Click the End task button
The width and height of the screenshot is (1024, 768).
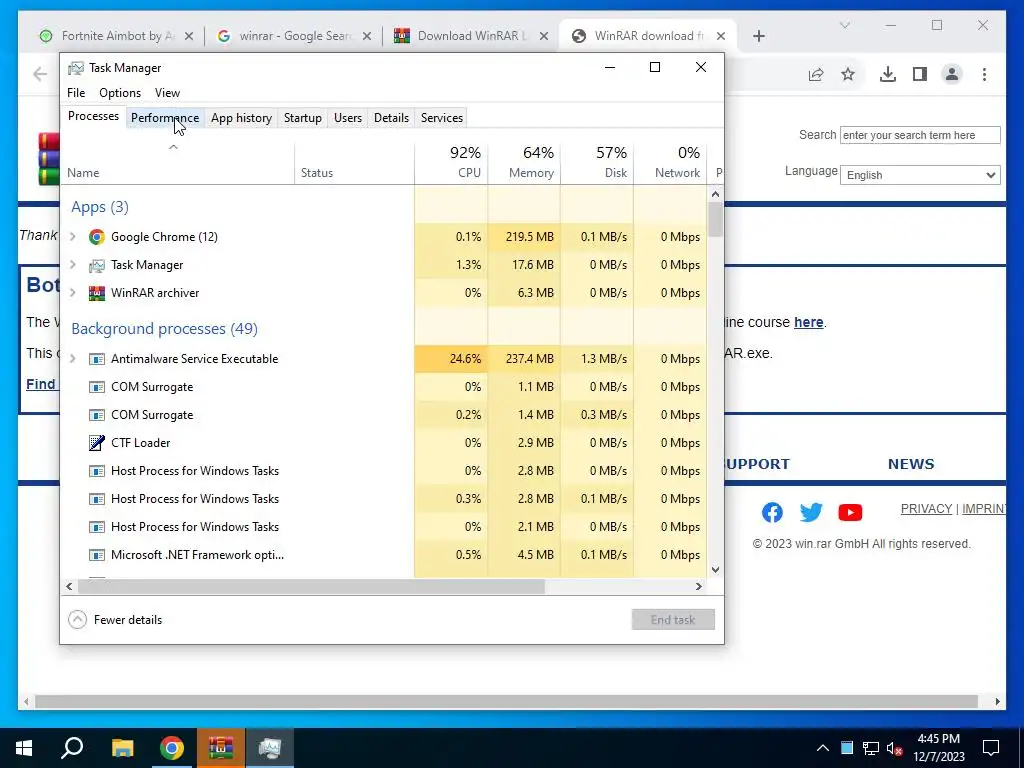point(673,620)
